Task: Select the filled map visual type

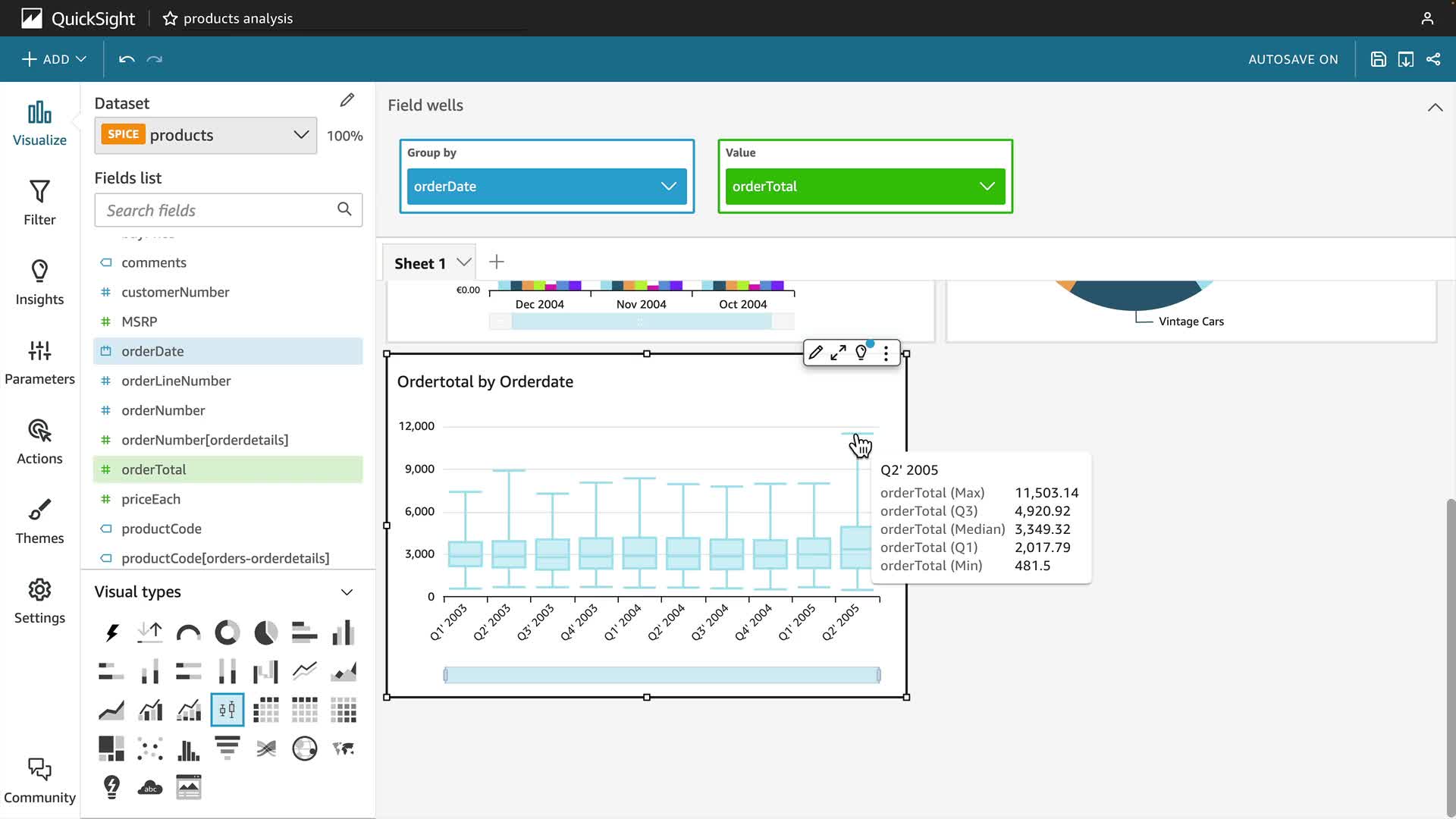Action: tap(344, 748)
